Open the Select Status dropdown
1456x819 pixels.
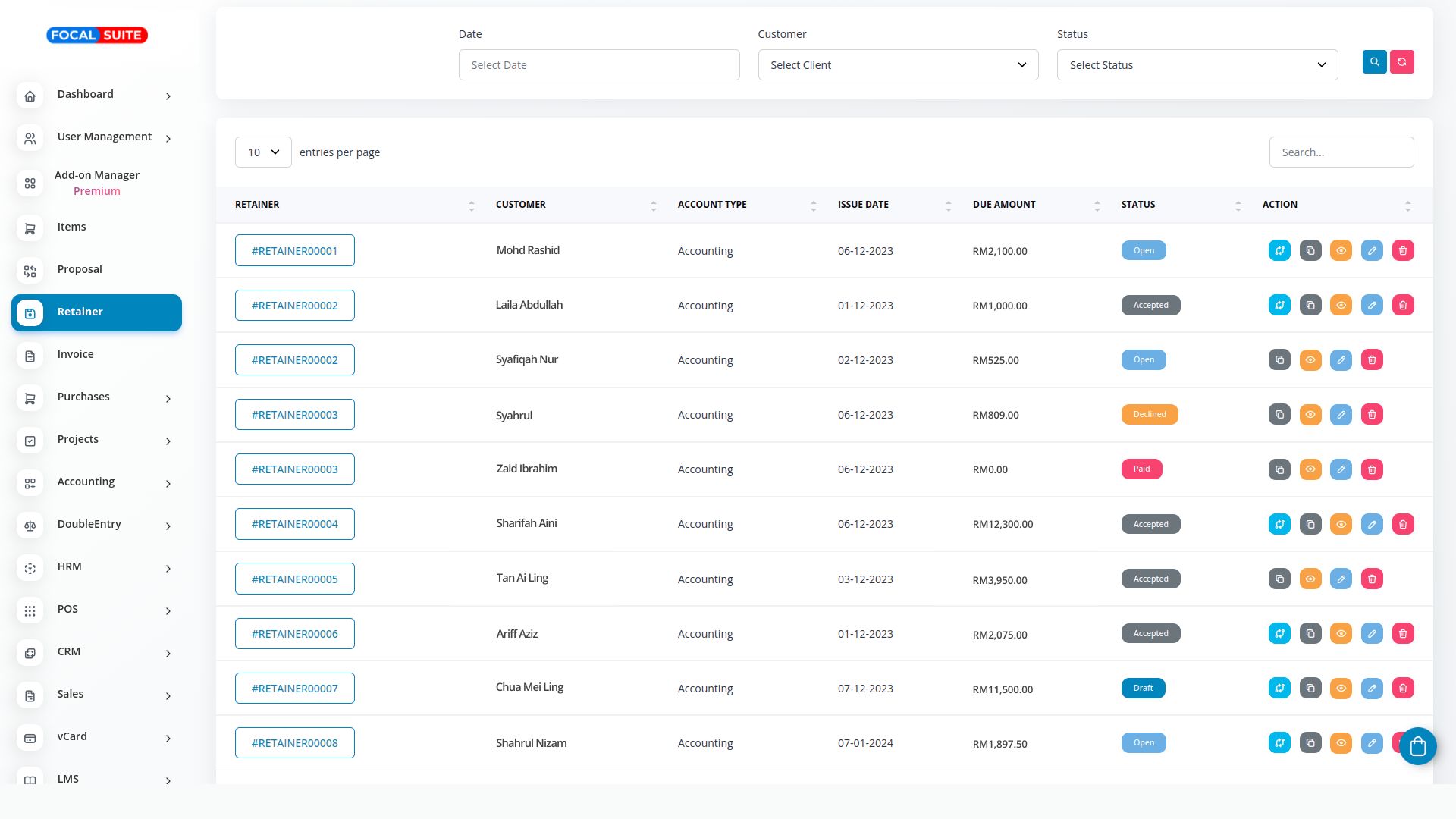click(1197, 65)
